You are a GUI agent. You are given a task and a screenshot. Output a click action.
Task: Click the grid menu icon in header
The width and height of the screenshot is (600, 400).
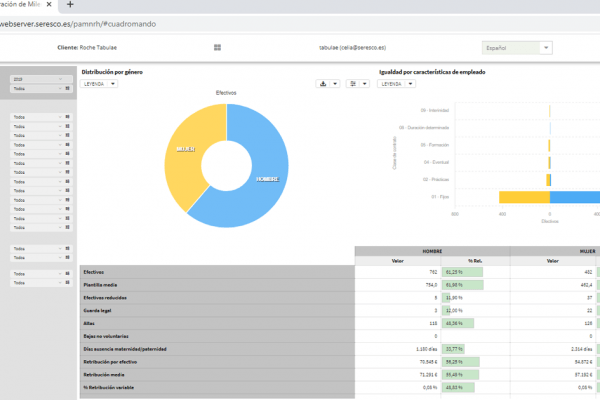217,47
